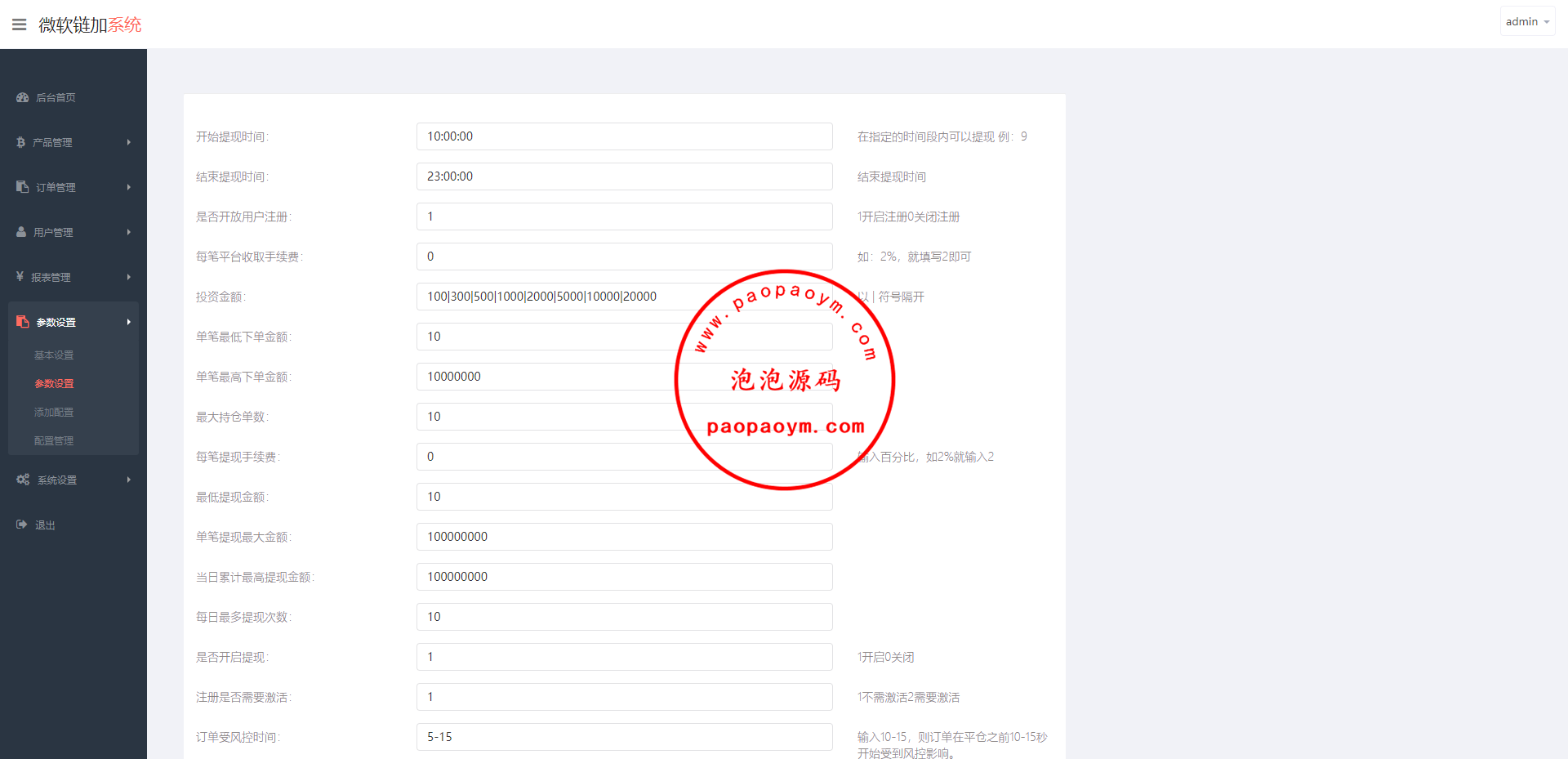Open 后台首页 in the sidebar

click(x=56, y=97)
